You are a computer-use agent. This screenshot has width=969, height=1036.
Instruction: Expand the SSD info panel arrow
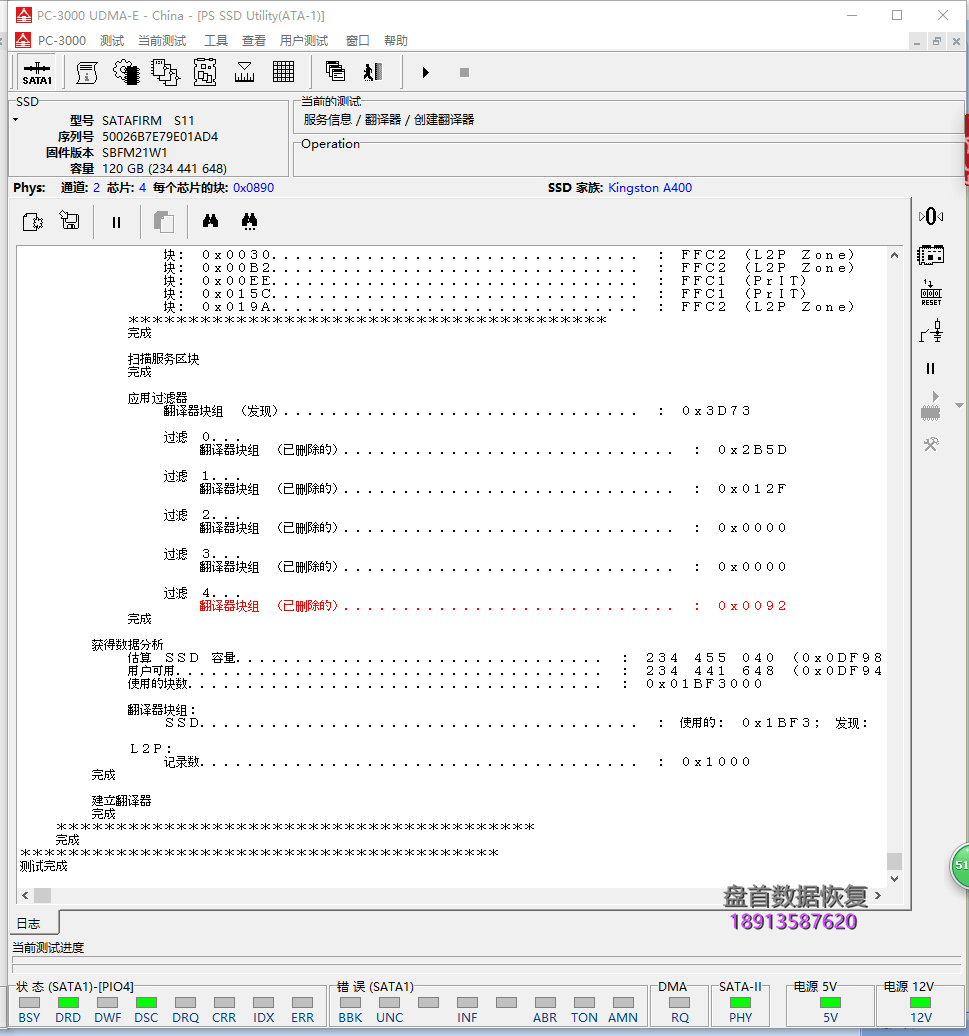(16, 120)
